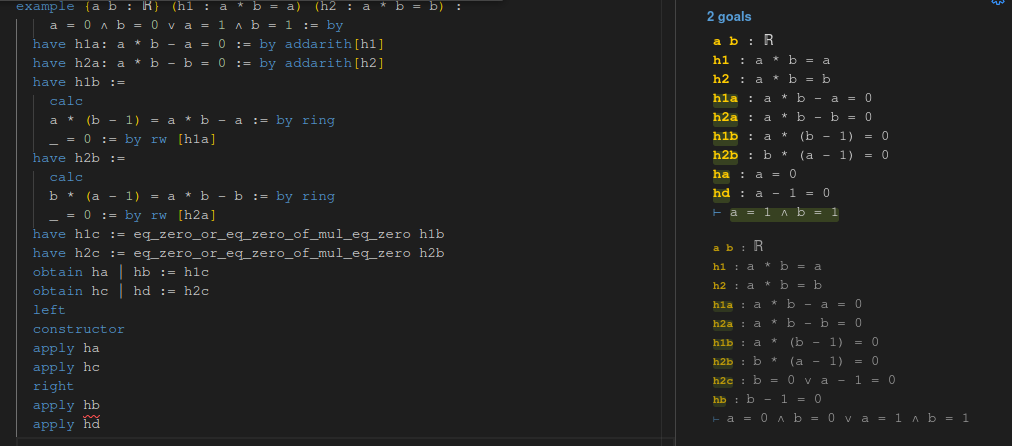Click the highlighted goal a = 1 ∧ b = 1
This screenshot has height=446, width=1012.
point(783,213)
